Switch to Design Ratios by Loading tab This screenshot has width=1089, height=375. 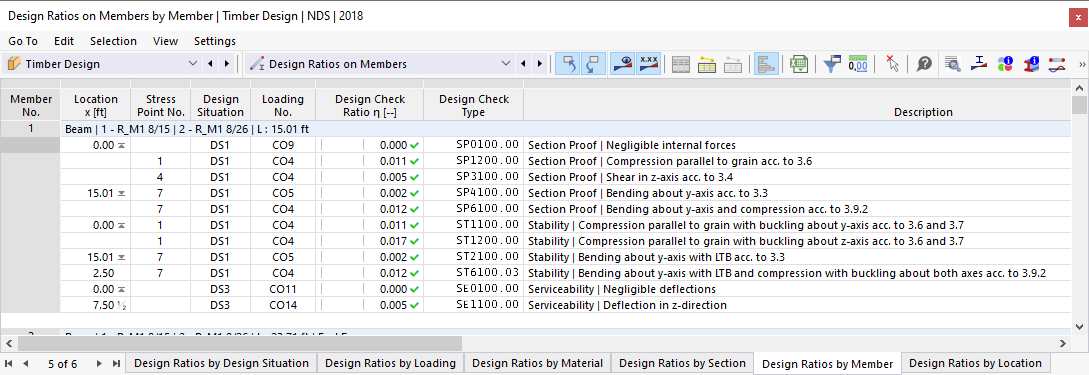(390, 362)
